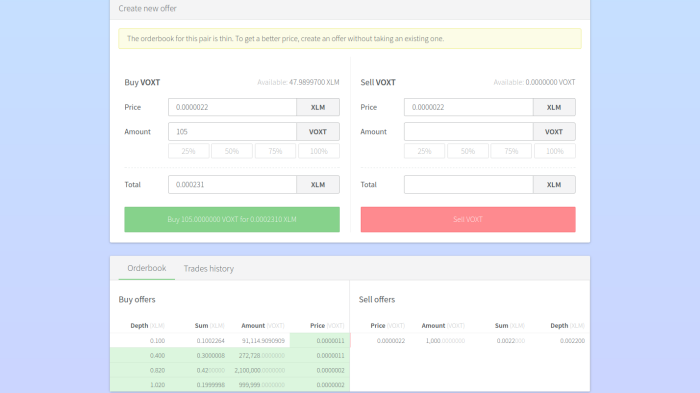The width and height of the screenshot is (700, 393).
Task: Click sell offer price 0.0000022
Action: pos(391,341)
